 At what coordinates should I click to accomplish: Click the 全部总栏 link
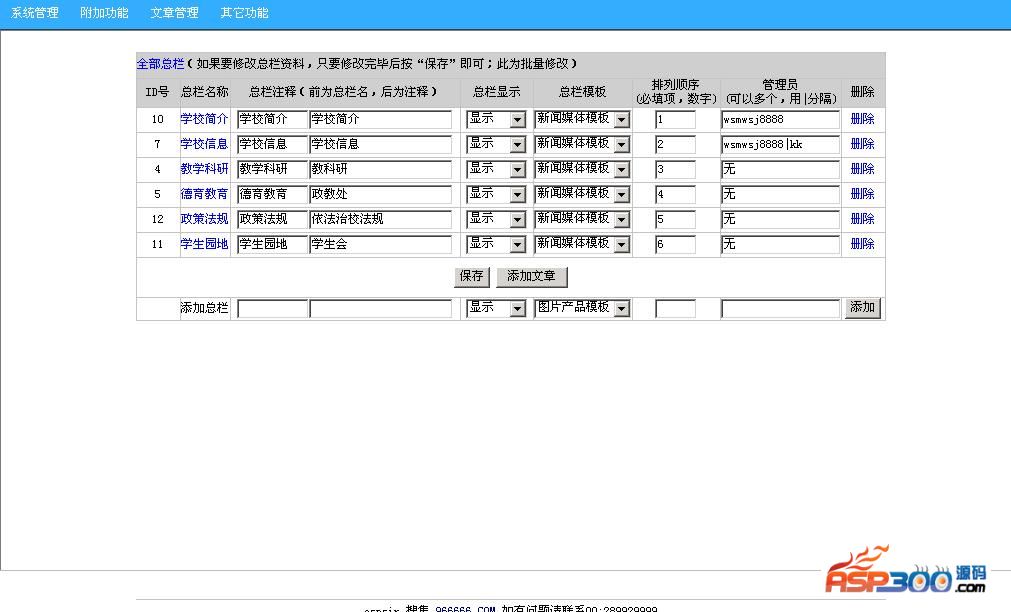tap(160, 64)
